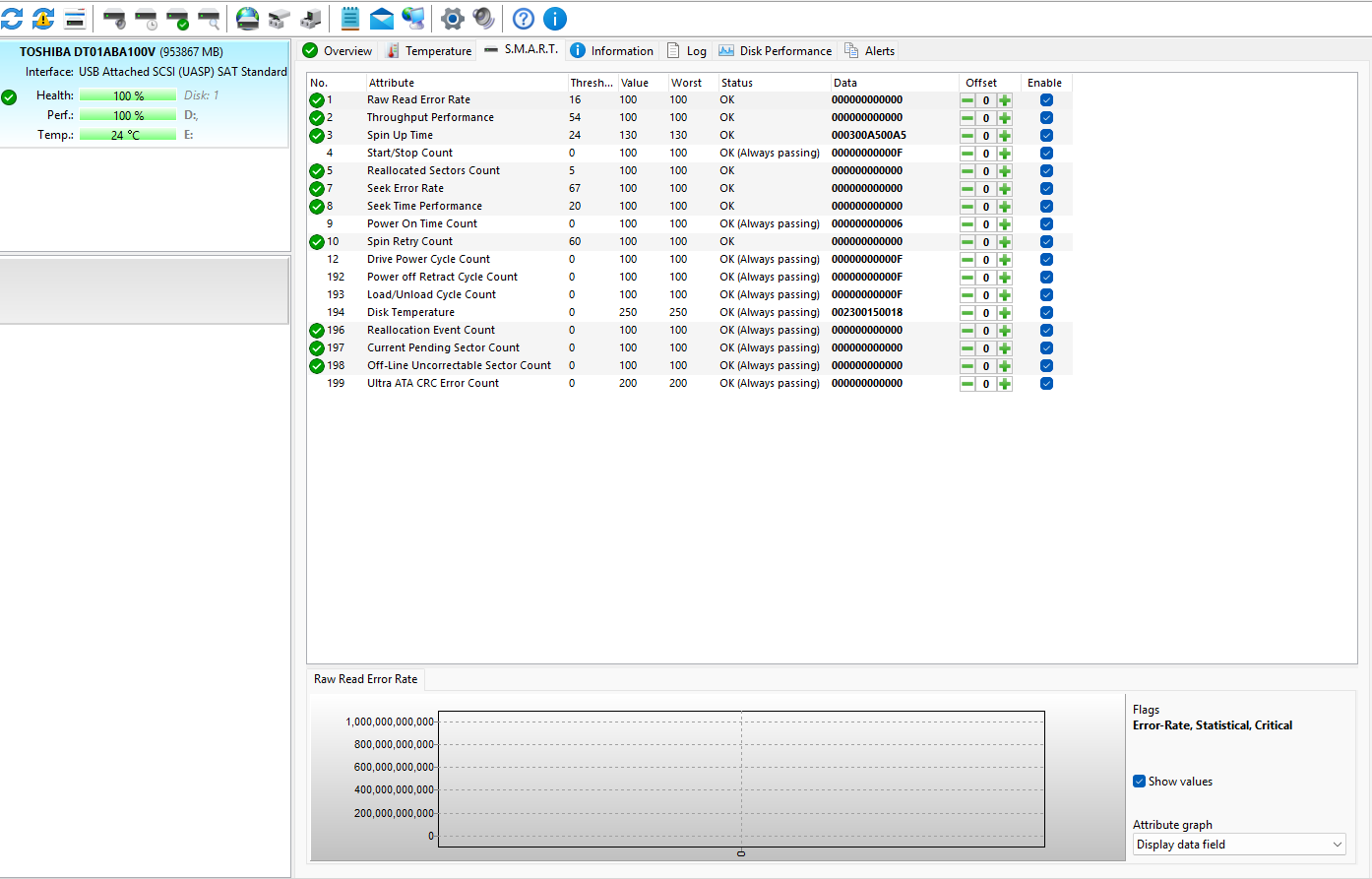The image size is (1372, 879).
Task: Click the disk icon with magnifying glass
Action: click(x=210, y=19)
